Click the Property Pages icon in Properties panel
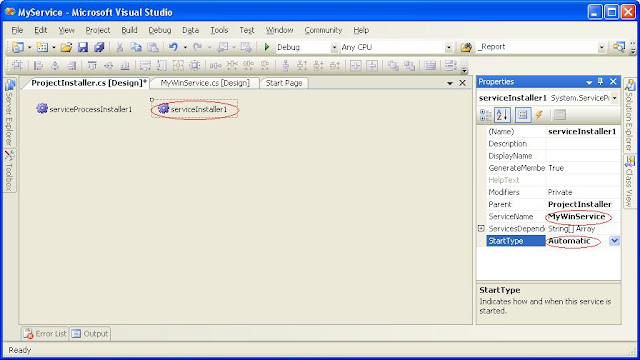This screenshot has width=640, height=360. pyautogui.click(x=560, y=115)
